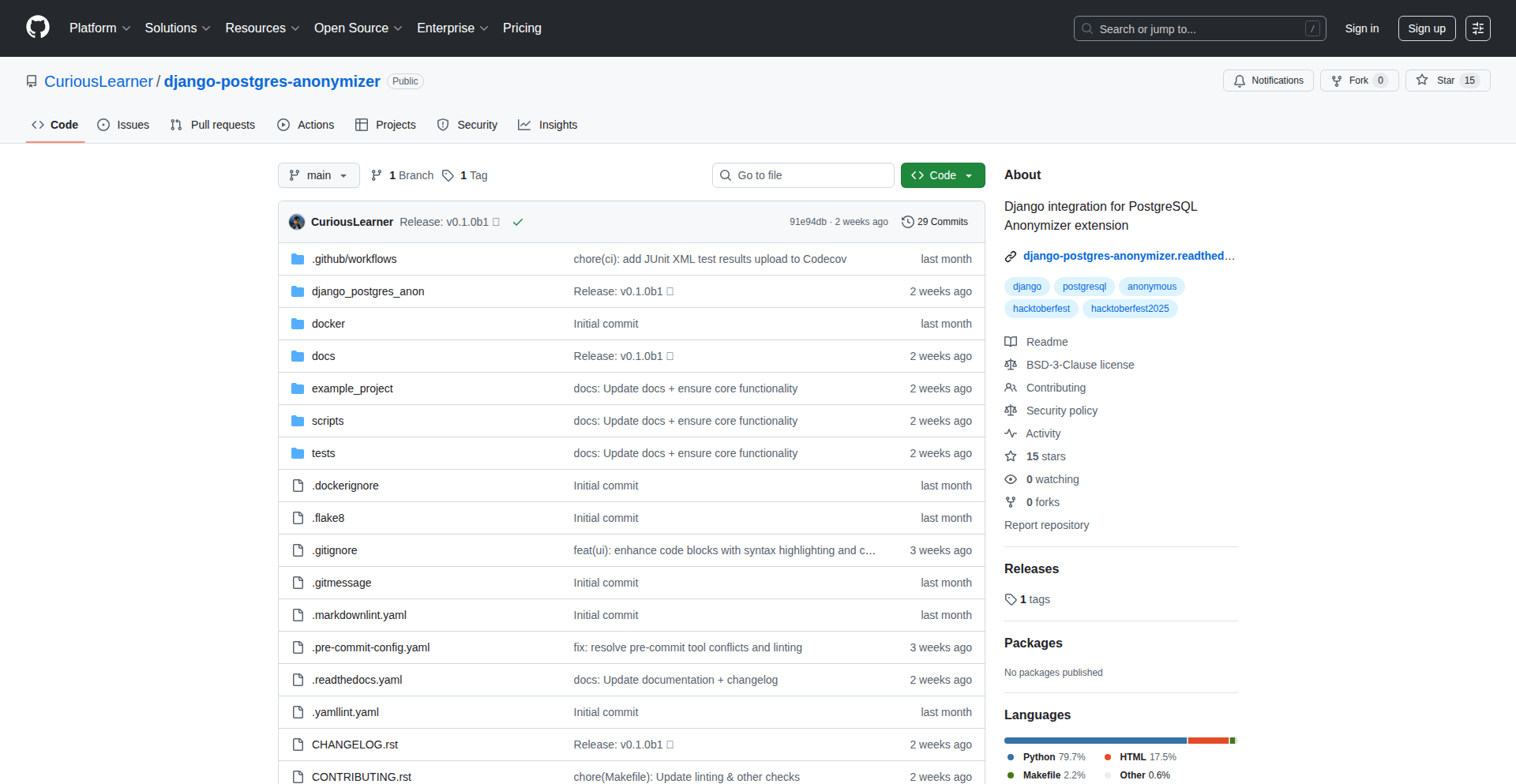The image size is (1516, 784).
Task: Expand the Open Source menu
Action: 358,28
